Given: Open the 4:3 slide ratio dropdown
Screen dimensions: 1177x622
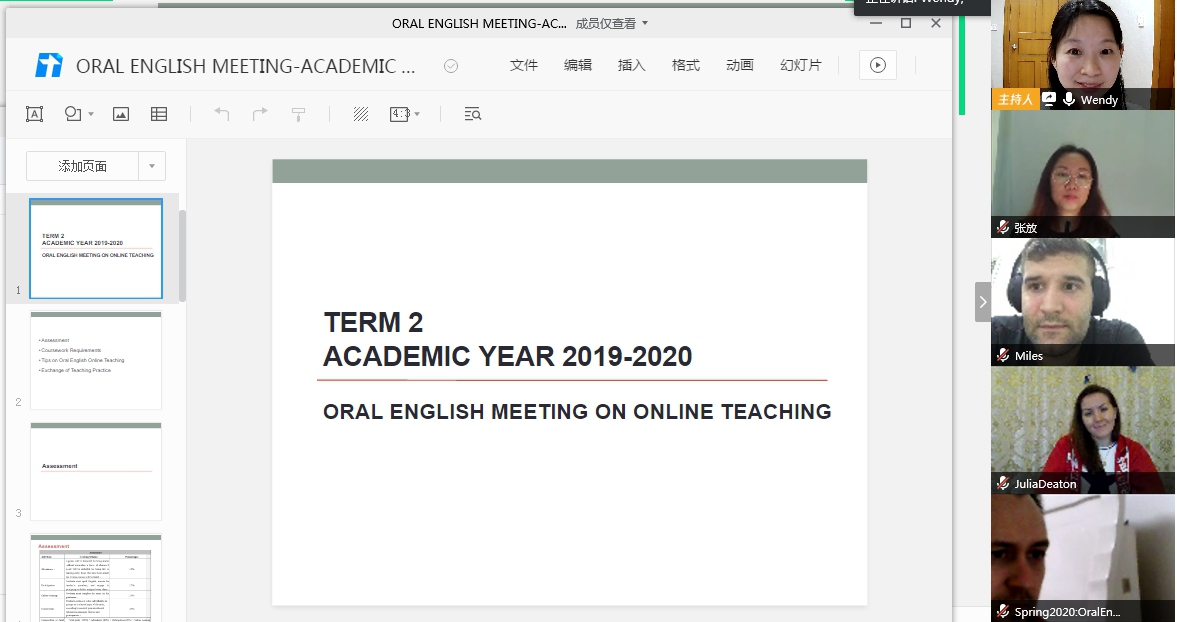Looking at the screenshot, I should (405, 114).
